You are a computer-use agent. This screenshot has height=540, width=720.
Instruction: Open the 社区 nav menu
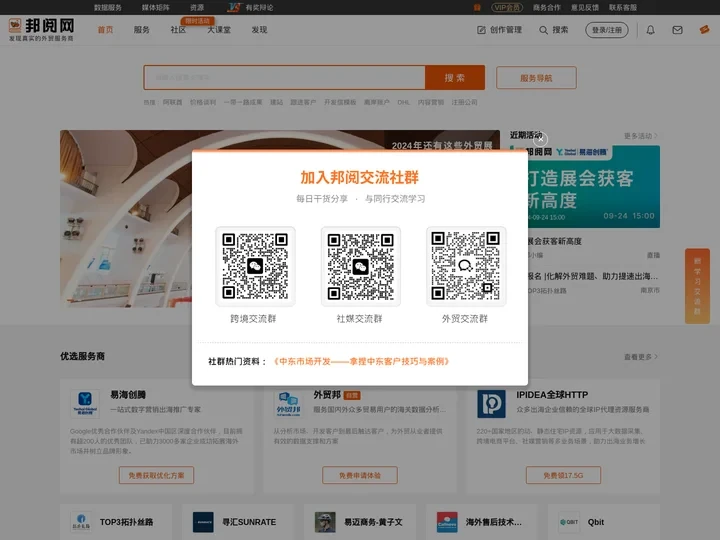pos(178,30)
